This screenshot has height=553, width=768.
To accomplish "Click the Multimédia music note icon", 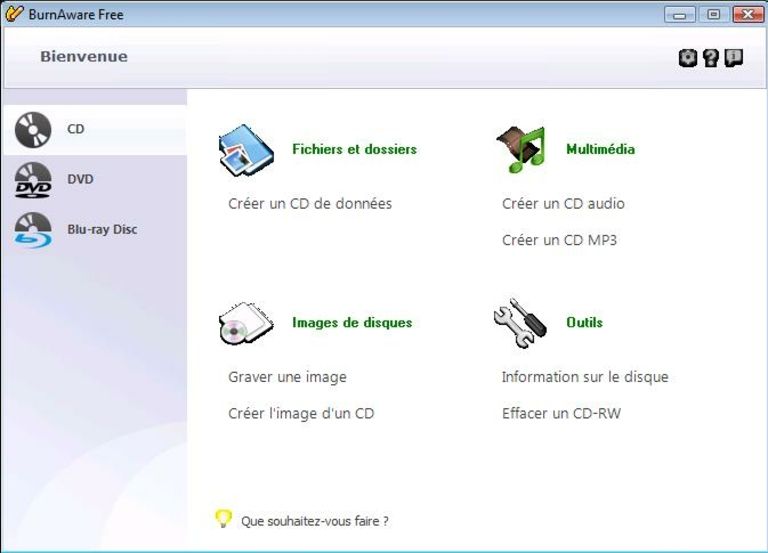I will point(521,150).
